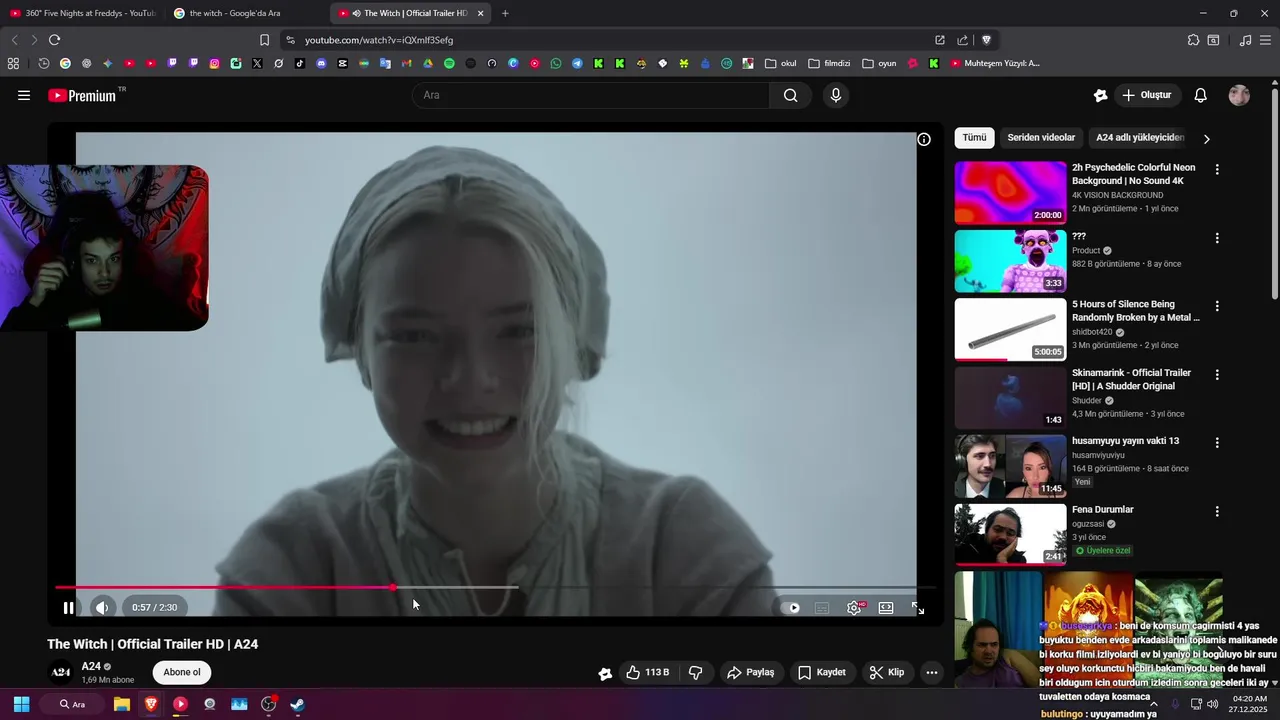This screenshot has width=1280, height=720.
Task: Open the player settings gear
Action: pos(854,607)
